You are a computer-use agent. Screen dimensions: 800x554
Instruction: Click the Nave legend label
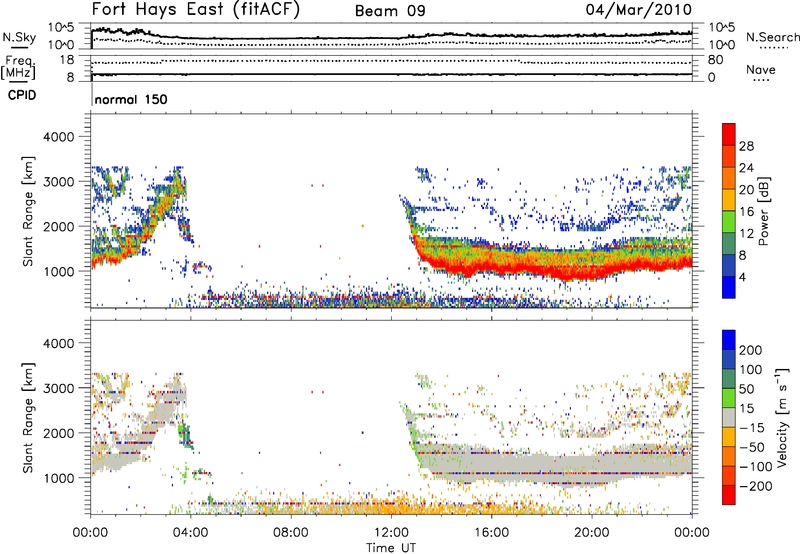pyautogui.click(x=761, y=69)
